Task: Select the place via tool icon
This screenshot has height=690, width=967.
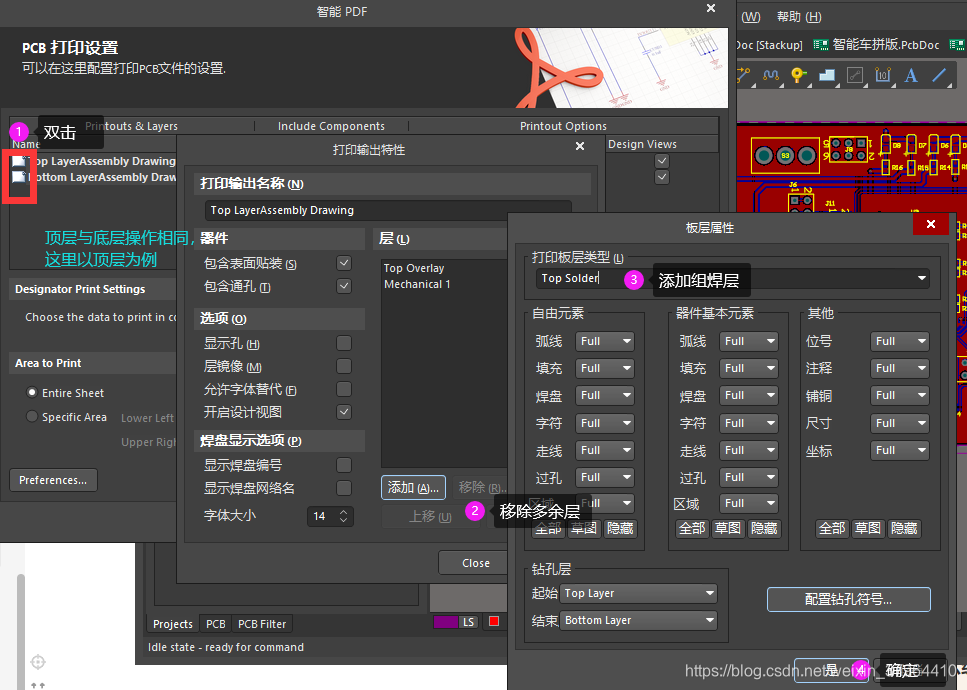Action: click(797, 75)
